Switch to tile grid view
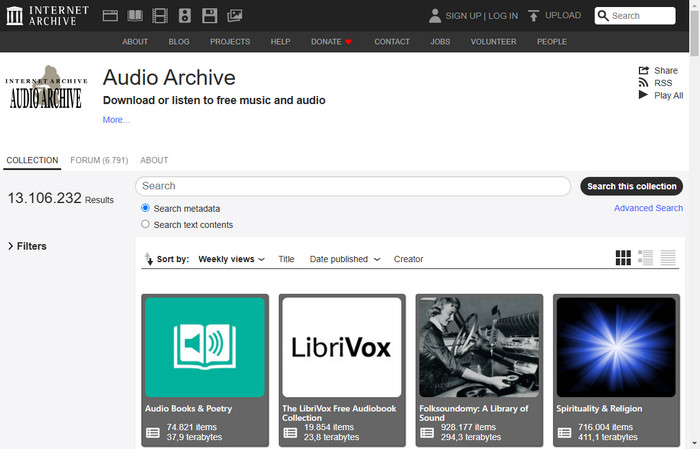Screen dimensions: 700x449 click(x=623, y=258)
